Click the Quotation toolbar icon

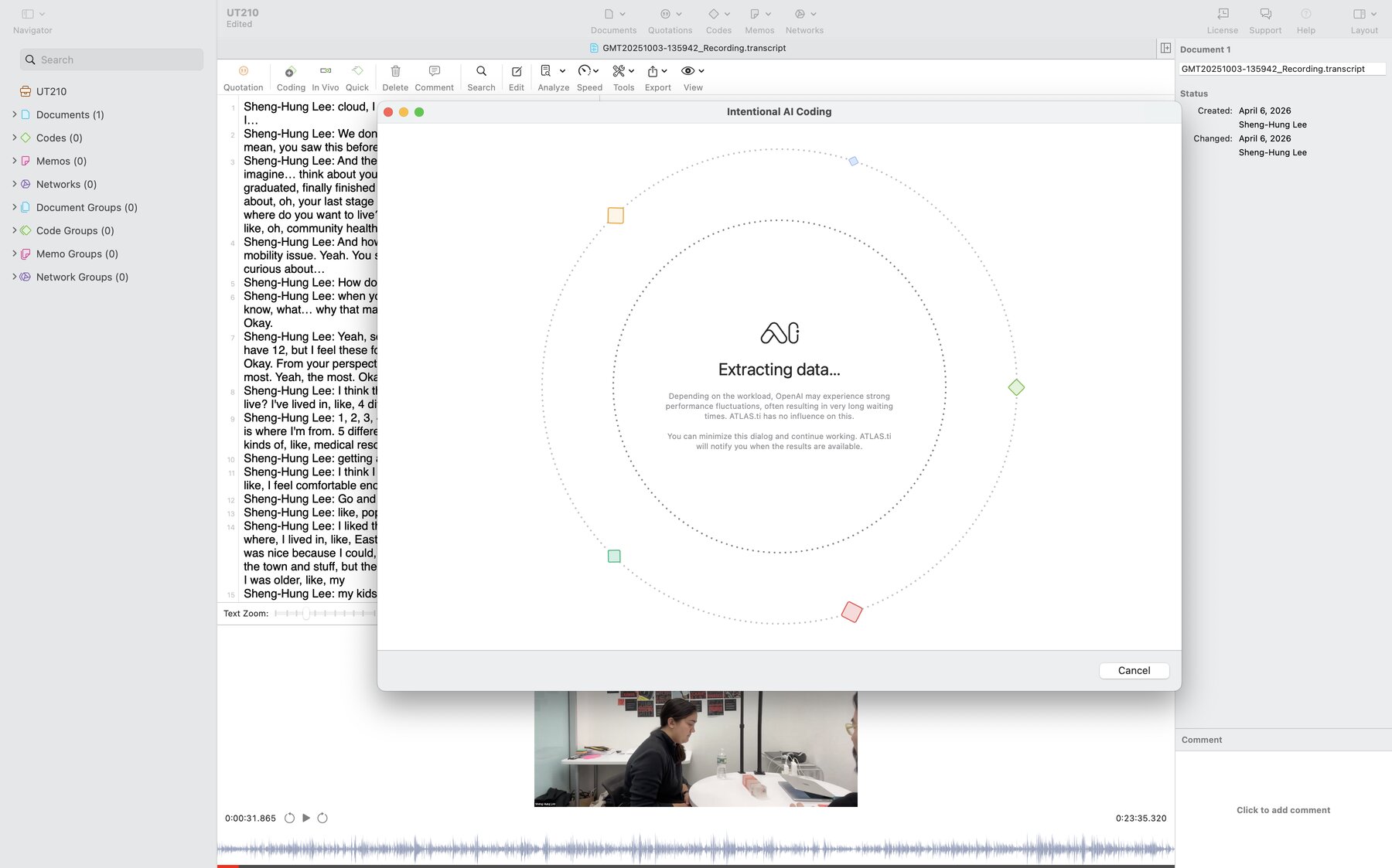(x=243, y=71)
